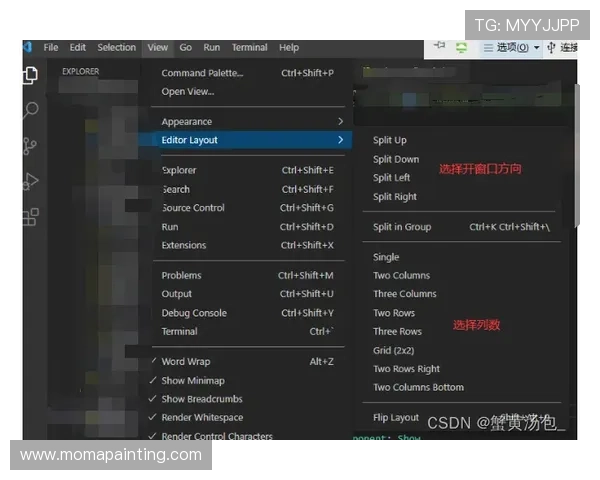Select Grid (2x2) editor layout
Viewport: 600px width, 480px height.
tap(393, 350)
